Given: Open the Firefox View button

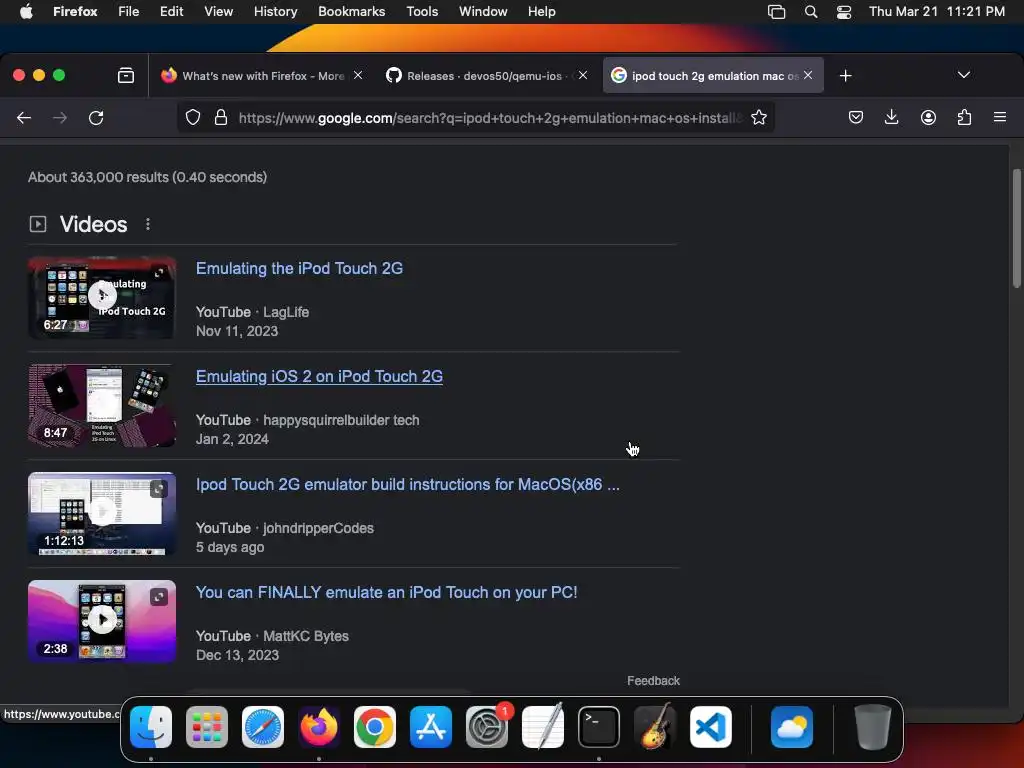Looking at the screenshot, I should (126, 76).
